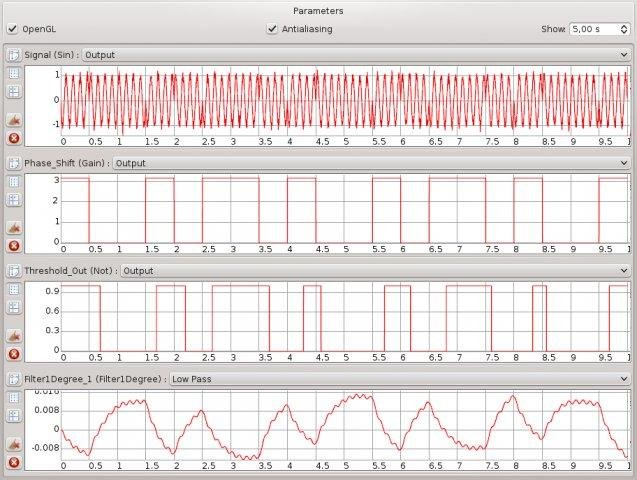The image size is (637, 480).
Task: Uncheck the Antialiasing option
Action: (x=273, y=29)
